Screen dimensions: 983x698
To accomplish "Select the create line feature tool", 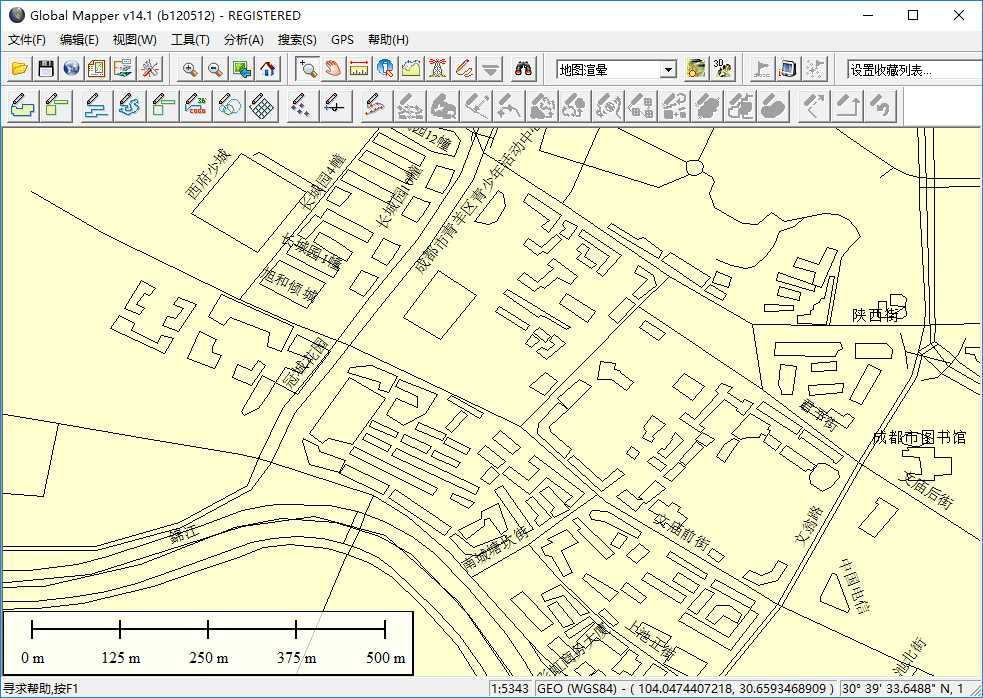I will [x=97, y=105].
